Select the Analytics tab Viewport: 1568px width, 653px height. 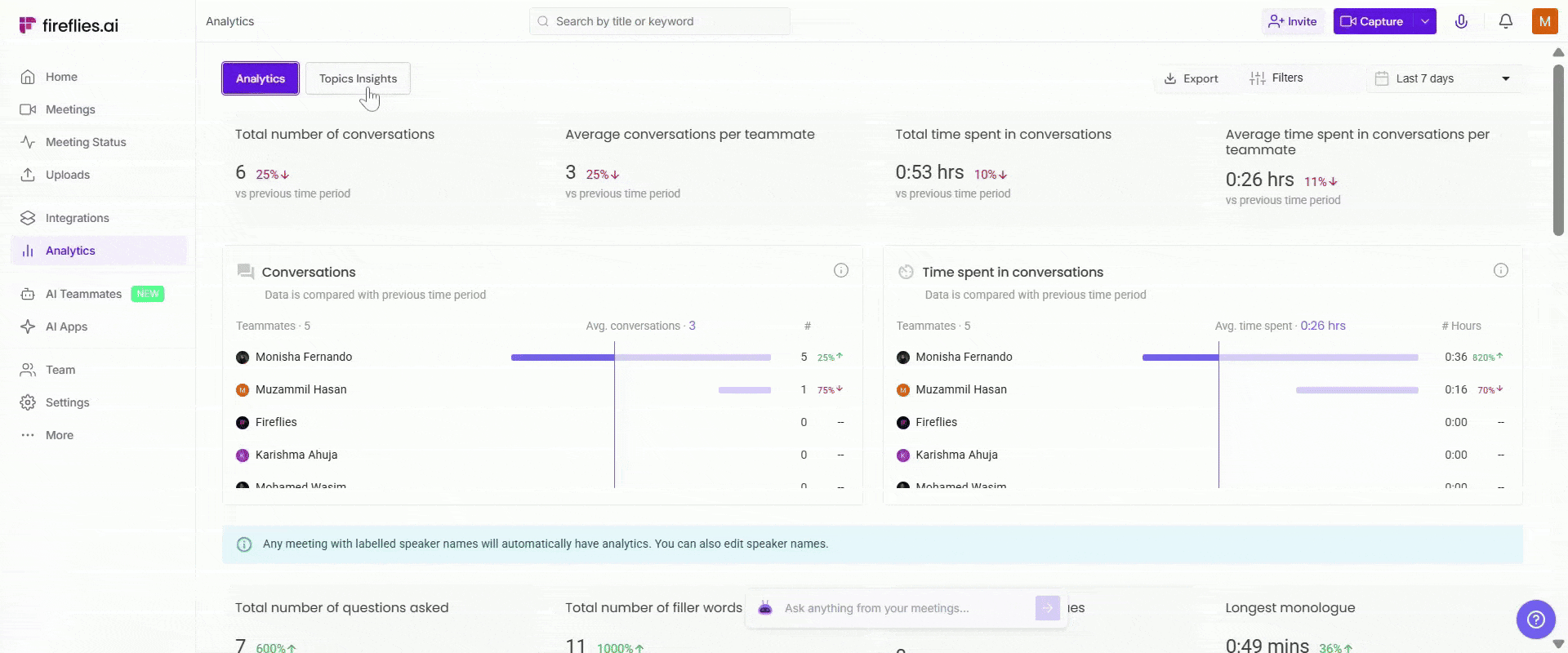[x=261, y=78]
